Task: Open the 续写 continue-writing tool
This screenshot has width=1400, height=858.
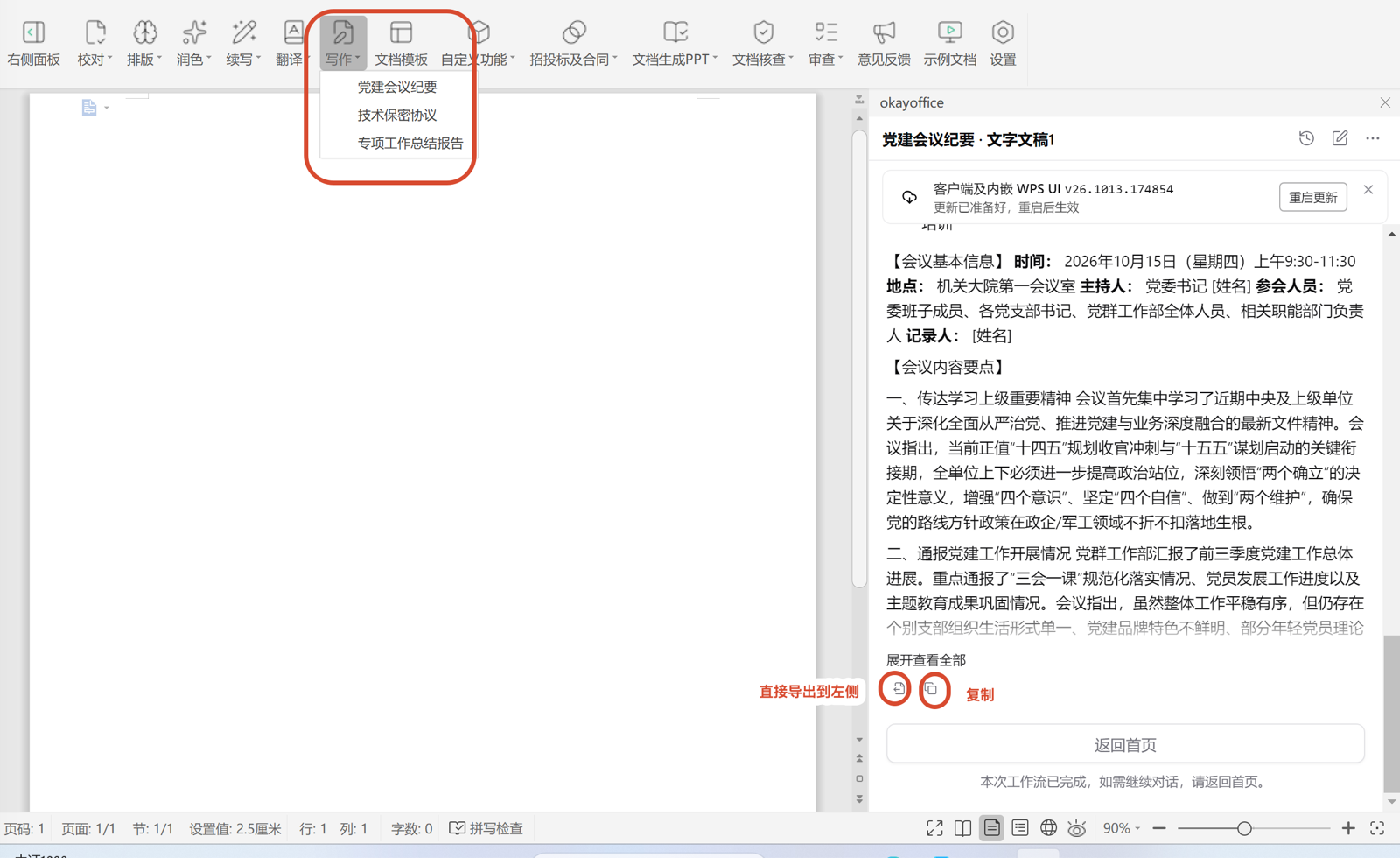Action: coord(243,43)
